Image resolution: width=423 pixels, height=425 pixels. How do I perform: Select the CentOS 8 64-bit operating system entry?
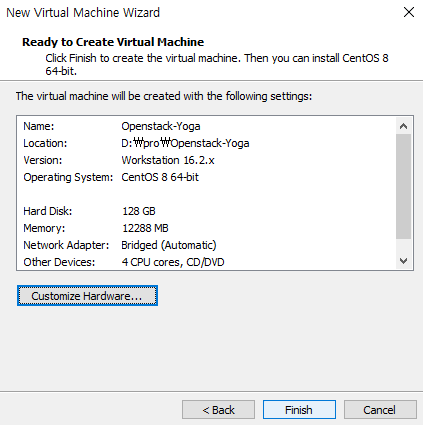[x=160, y=177]
